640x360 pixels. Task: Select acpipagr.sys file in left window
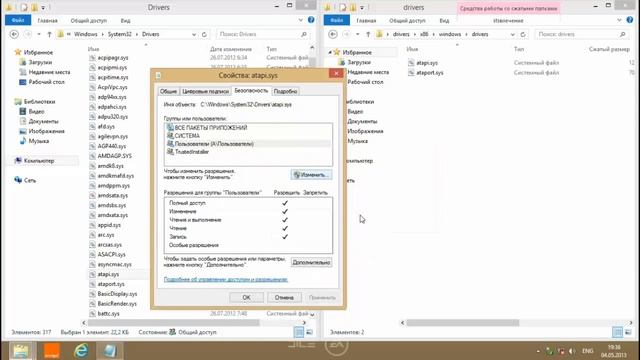113,58
